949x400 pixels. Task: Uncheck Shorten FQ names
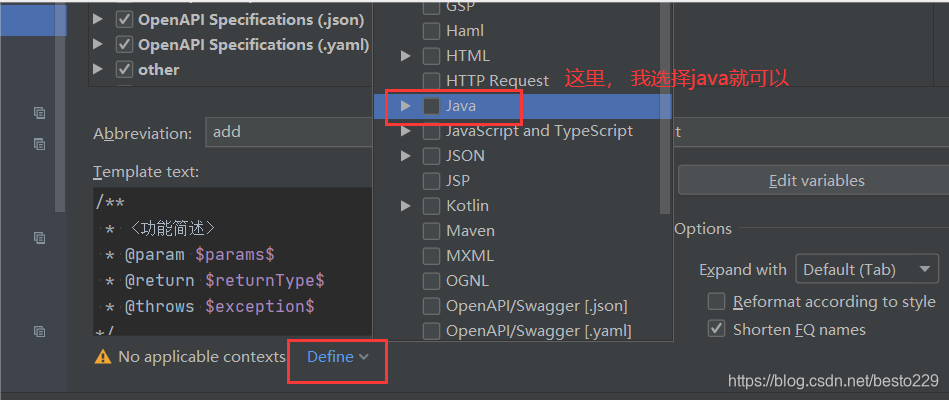[x=717, y=329]
